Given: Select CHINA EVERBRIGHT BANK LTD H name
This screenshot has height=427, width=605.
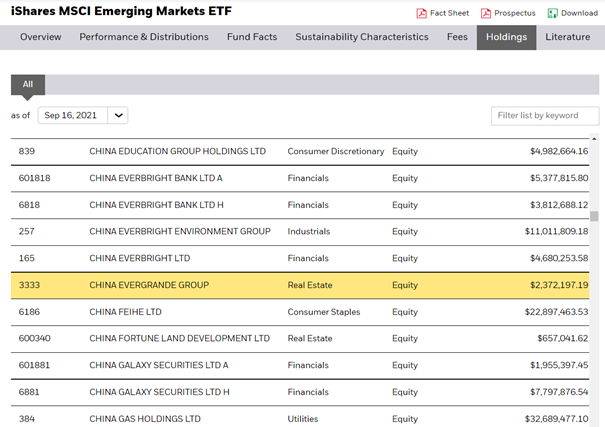Looking at the screenshot, I should (156, 205).
